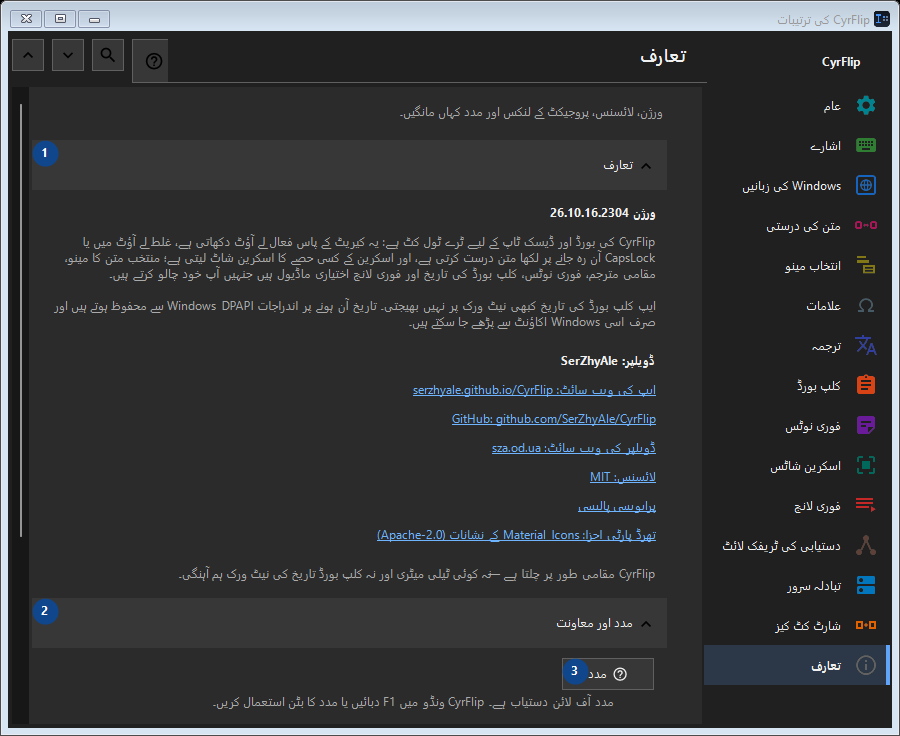Open the sza.od.ua developer website link
The height and width of the screenshot is (736, 900).
[574, 448]
